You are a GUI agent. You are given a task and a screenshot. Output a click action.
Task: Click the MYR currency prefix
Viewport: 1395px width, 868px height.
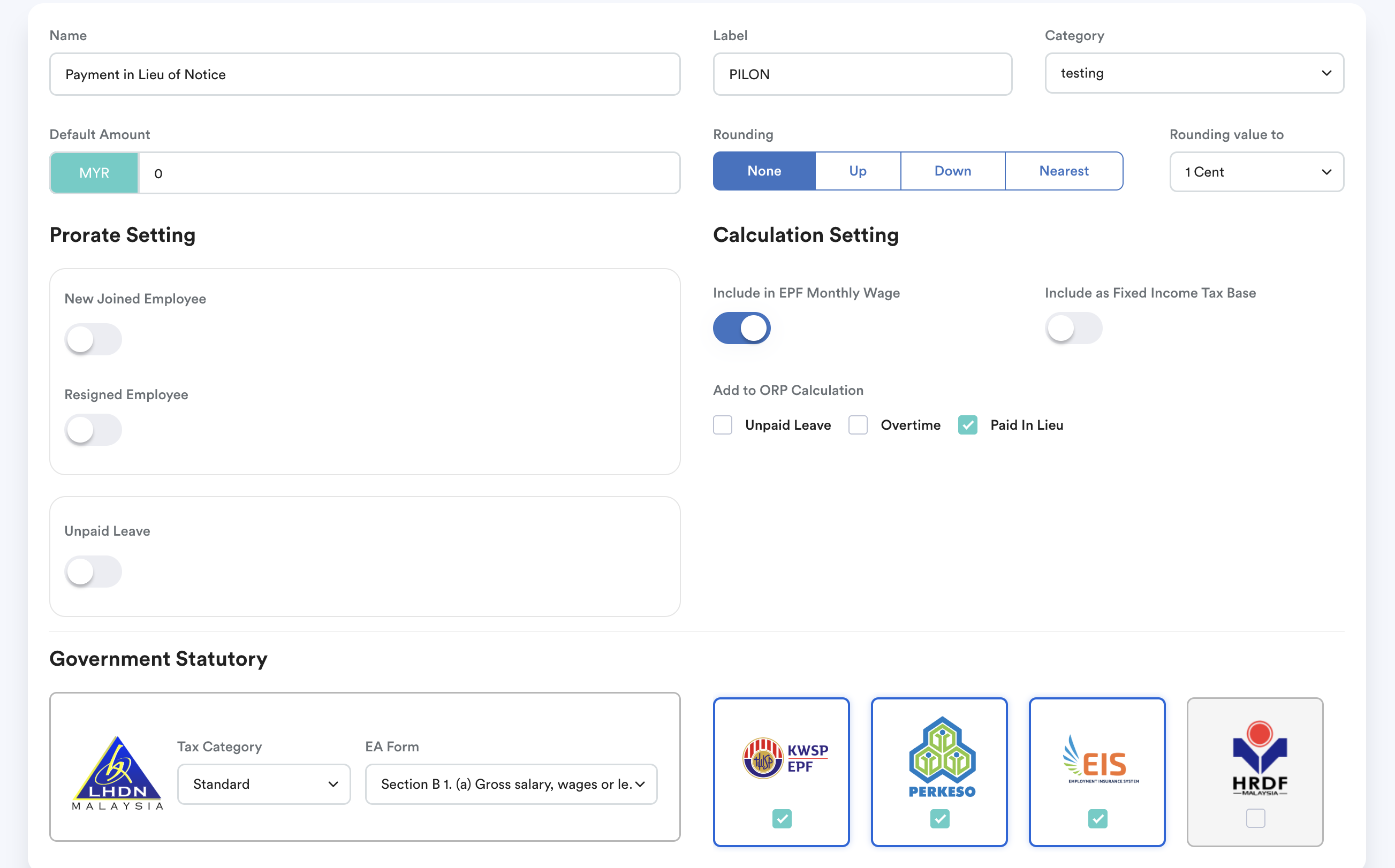pos(94,173)
